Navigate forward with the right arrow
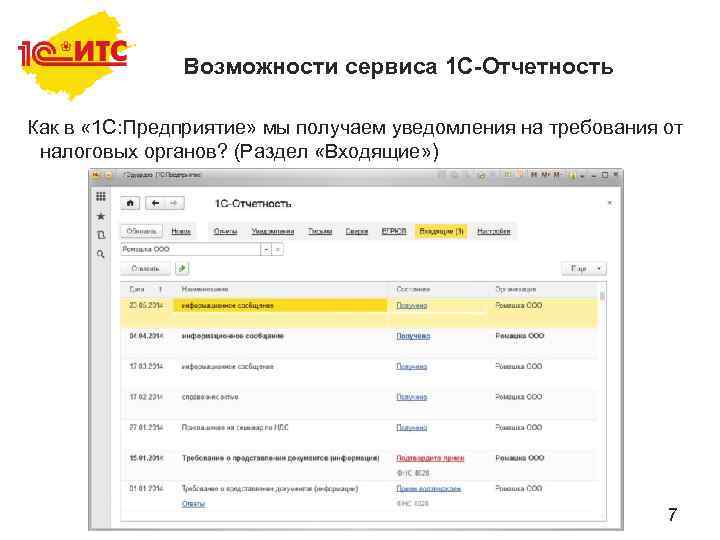 pyautogui.click(x=174, y=203)
